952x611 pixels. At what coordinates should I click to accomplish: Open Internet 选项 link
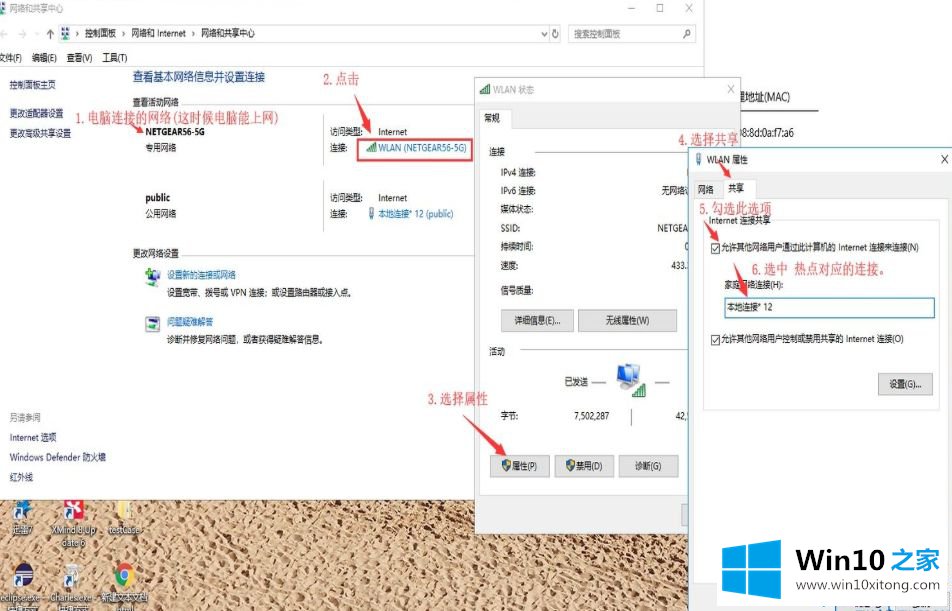click(x=33, y=437)
